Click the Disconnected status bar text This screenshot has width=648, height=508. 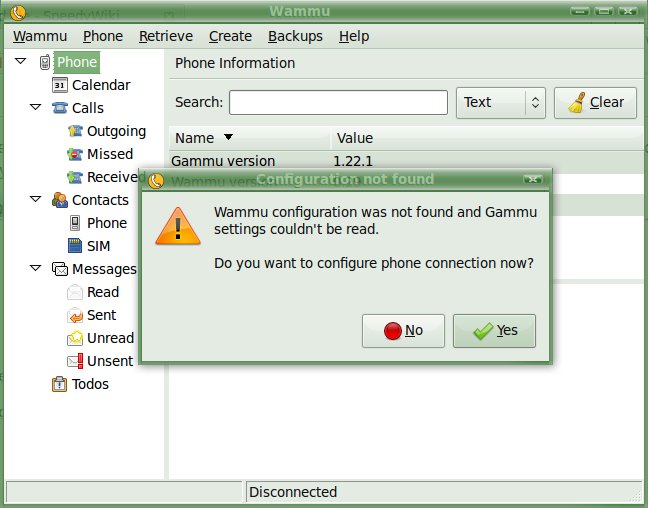(x=293, y=492)
